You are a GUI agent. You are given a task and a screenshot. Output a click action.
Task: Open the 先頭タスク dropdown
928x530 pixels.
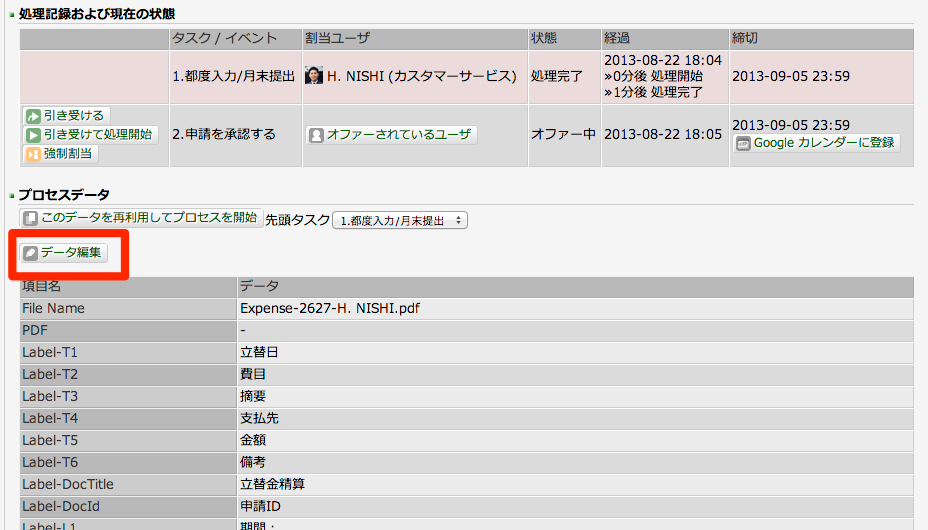click(x=400, y=220)
